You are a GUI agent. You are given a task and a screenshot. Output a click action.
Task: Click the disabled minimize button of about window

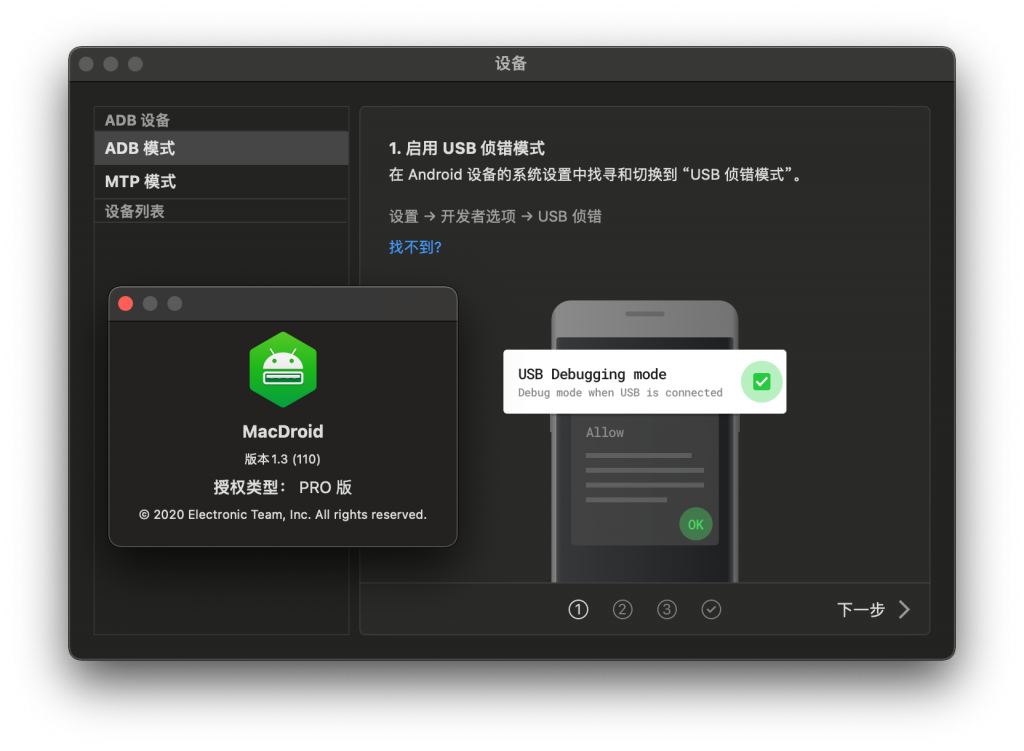click(150, 304)
